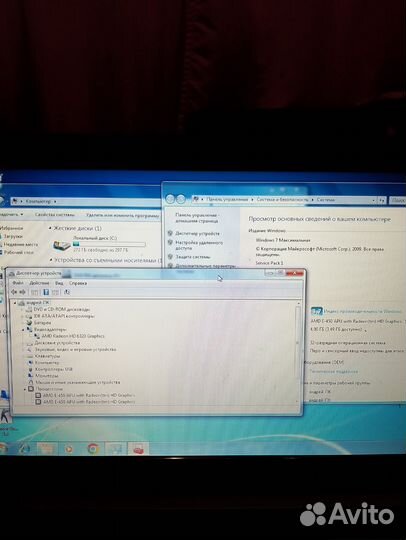
Task: Click Загрузки in Computer window sidebar
Action: (x=13, y=236)
